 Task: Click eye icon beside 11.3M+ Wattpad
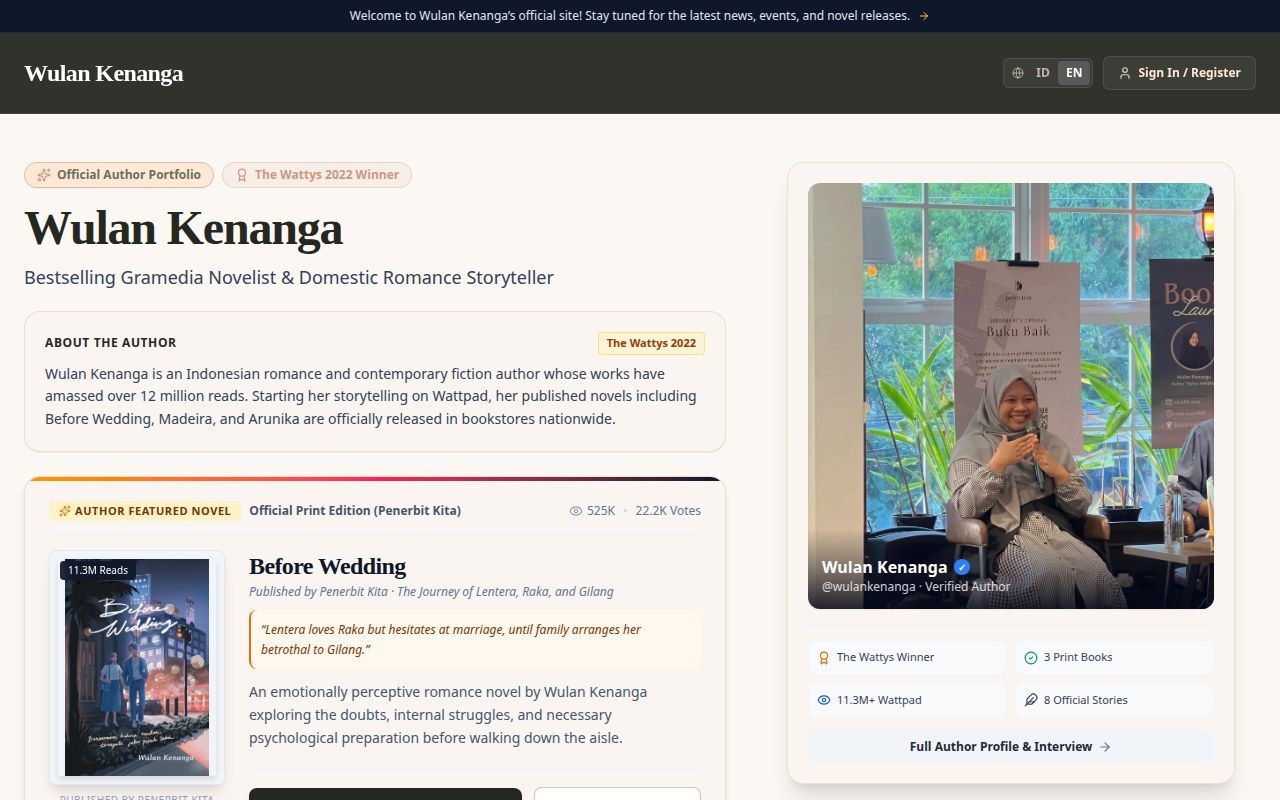point(824,700)
